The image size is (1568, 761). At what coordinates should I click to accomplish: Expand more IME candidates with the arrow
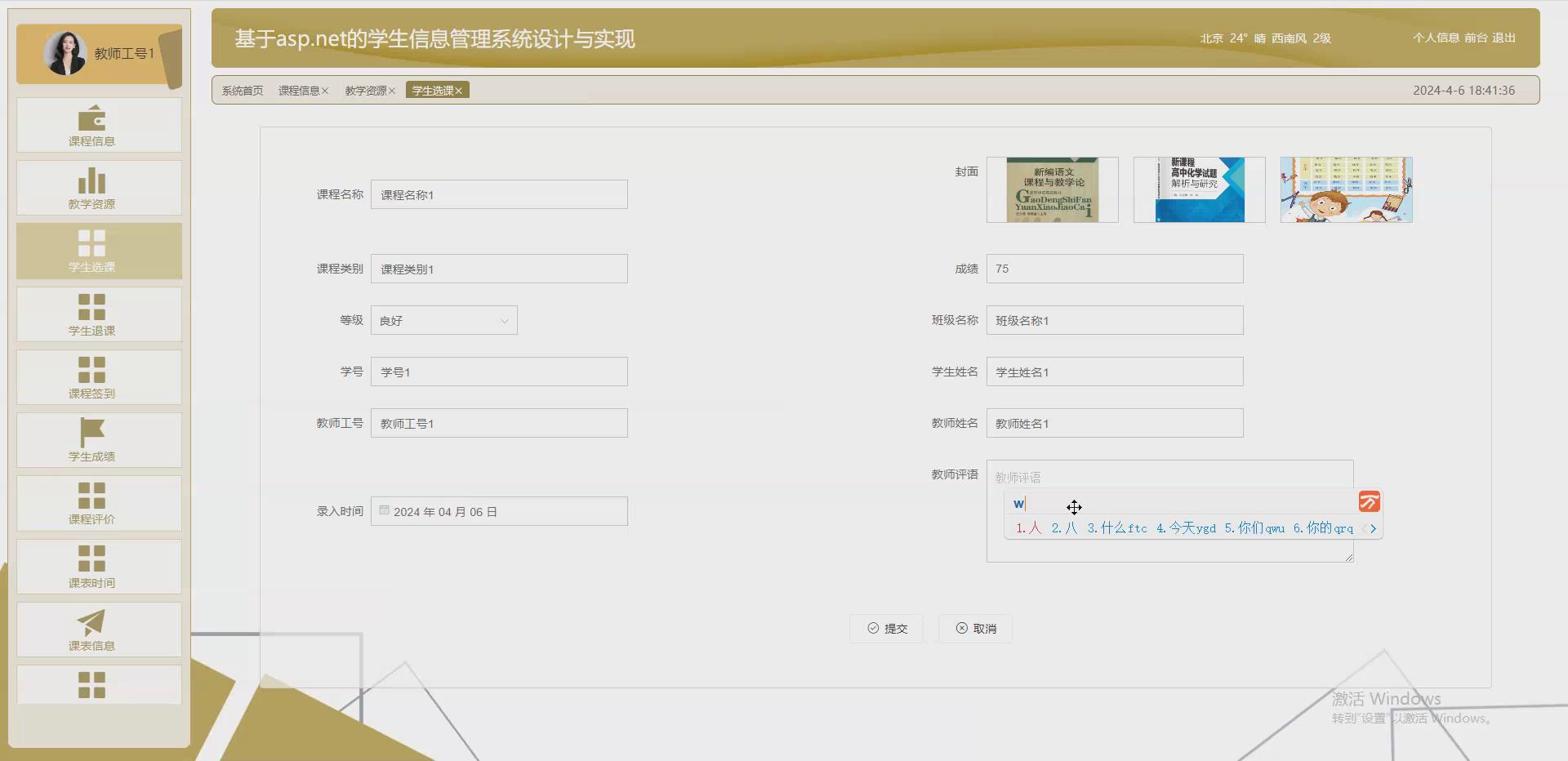(x=1374, y=528)
